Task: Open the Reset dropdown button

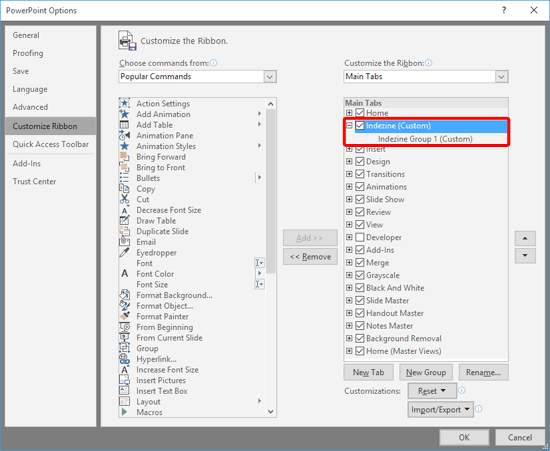Action: coord(432,391)
